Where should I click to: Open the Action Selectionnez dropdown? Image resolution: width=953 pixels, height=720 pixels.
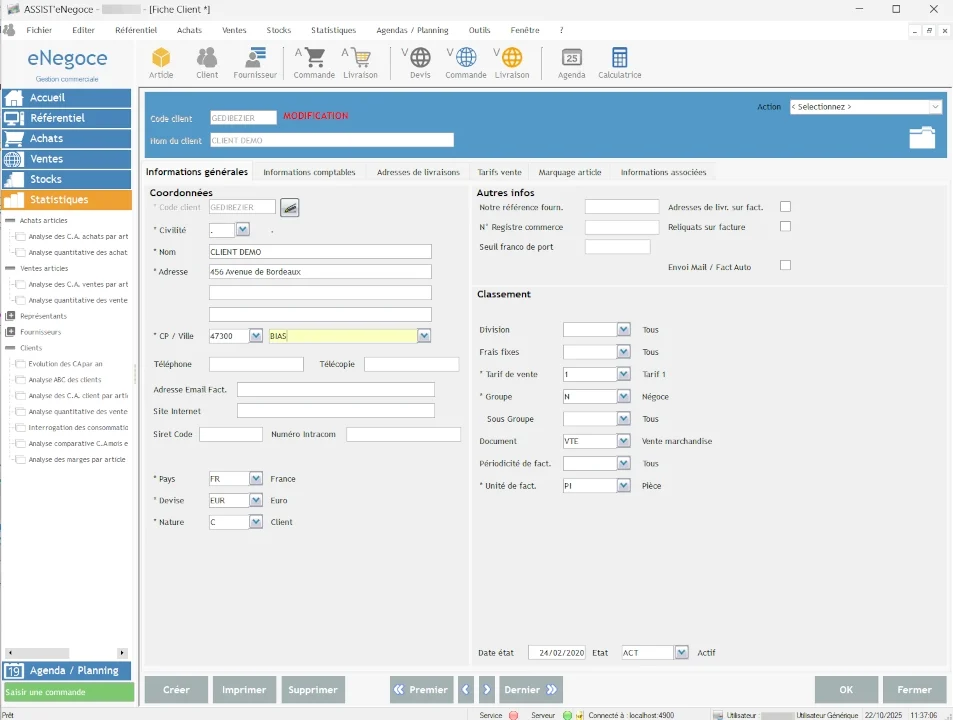[x=935, y=107]
